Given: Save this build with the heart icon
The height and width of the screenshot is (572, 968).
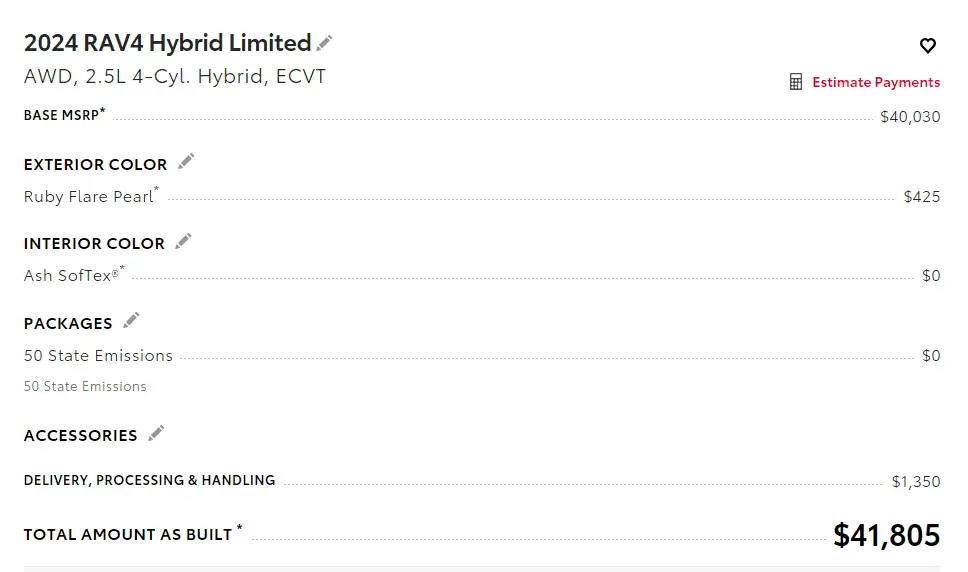Looking at the screenshot, I should tap(927, 45).
